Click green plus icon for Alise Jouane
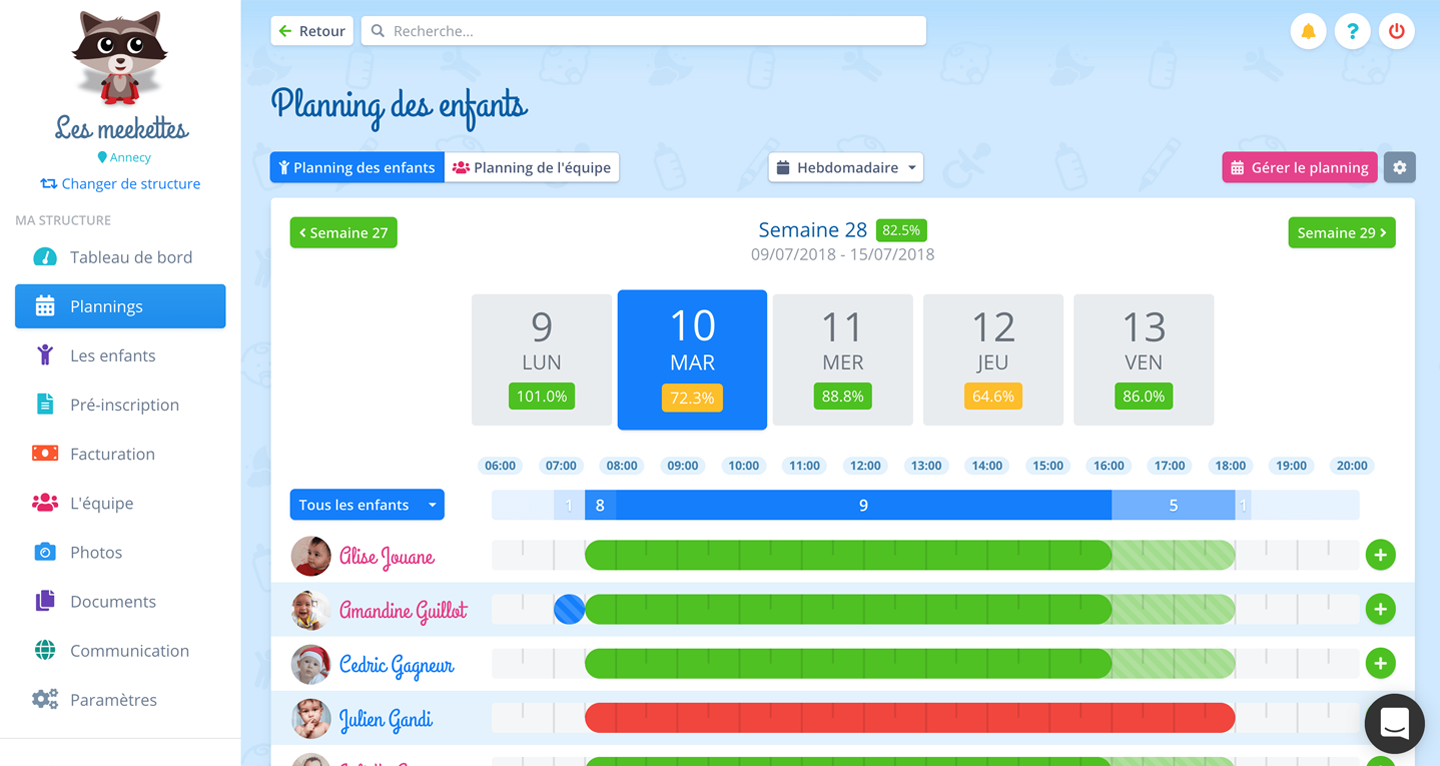This screenshot has width=1440, height=766. 1380,555
